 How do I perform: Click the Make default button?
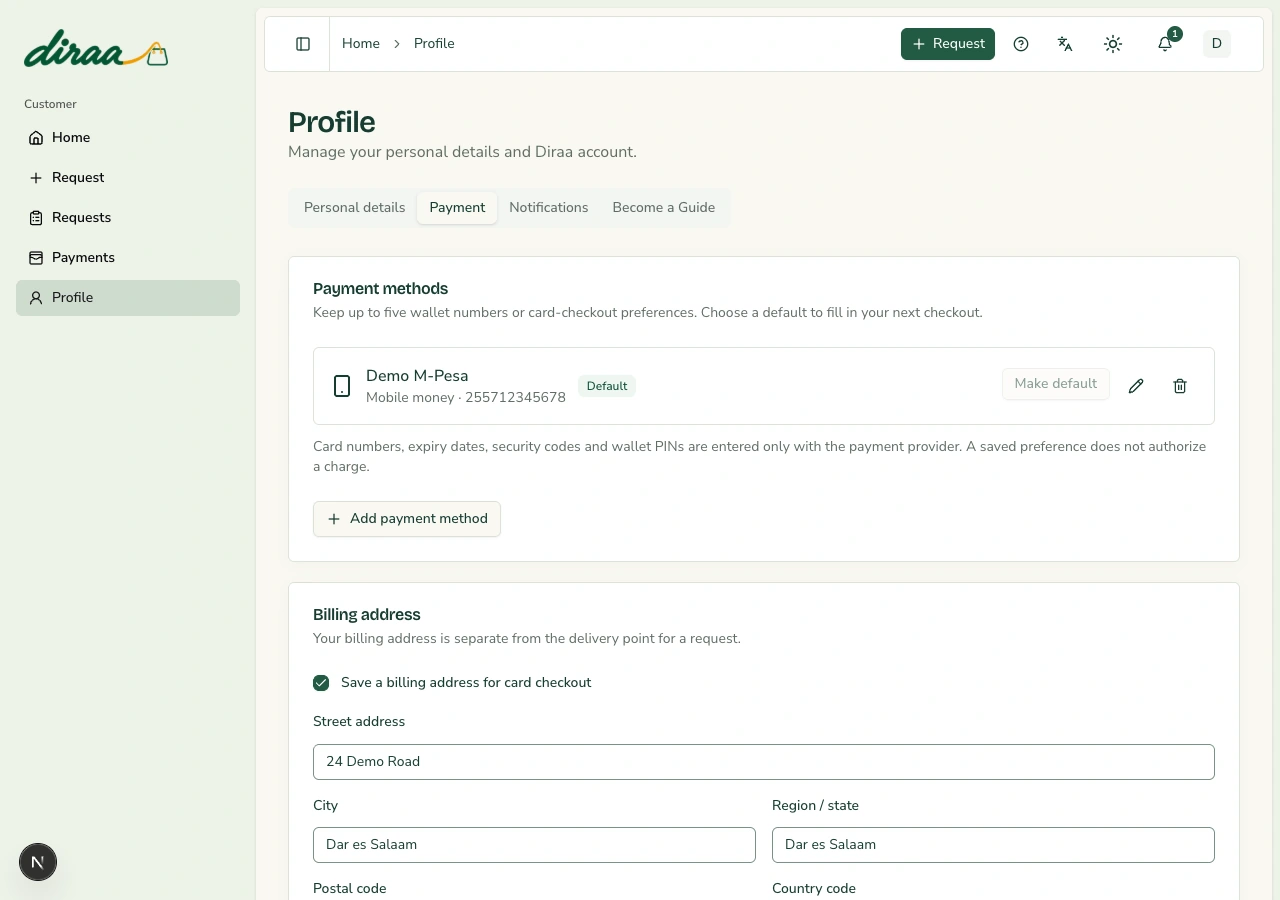[x=1056, y=384]
